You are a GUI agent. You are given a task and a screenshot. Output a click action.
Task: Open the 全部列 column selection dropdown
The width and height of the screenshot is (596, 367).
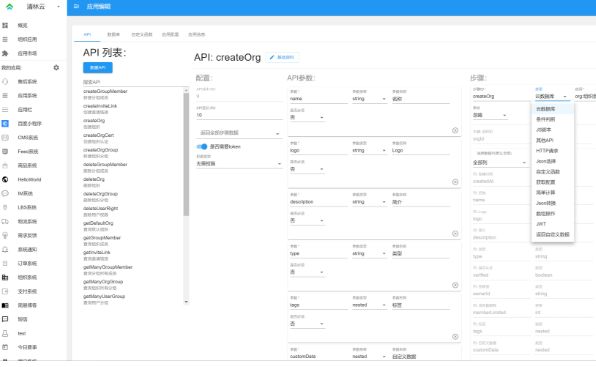[500, 163]
